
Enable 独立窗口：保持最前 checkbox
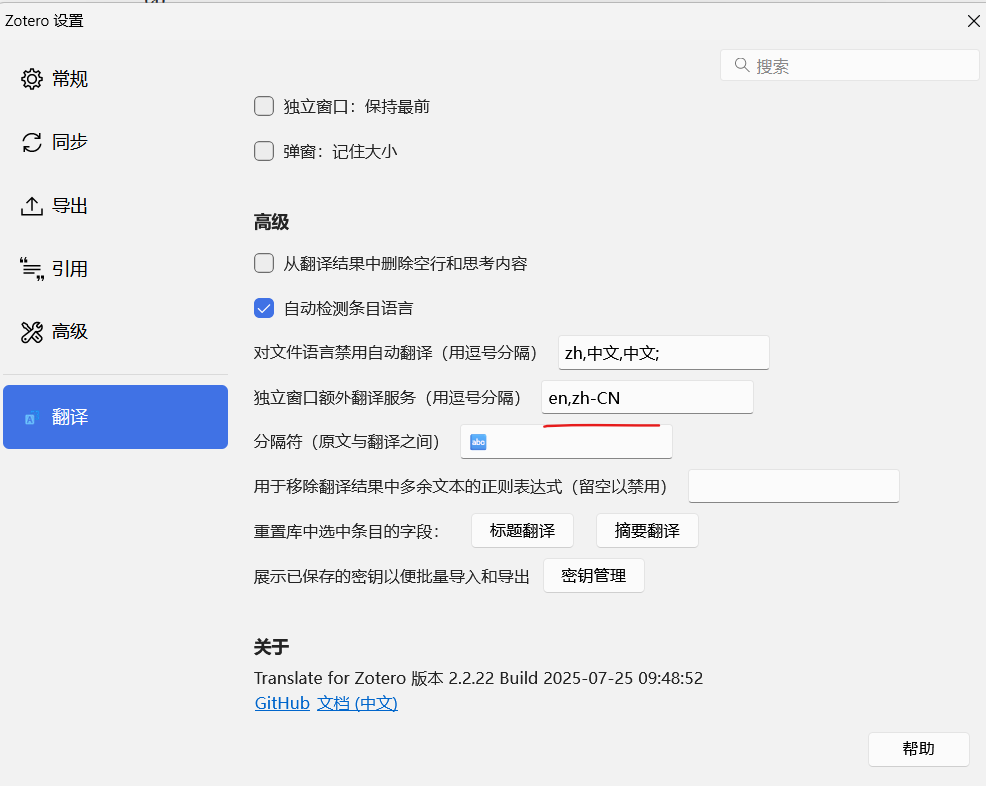(264, 105)
